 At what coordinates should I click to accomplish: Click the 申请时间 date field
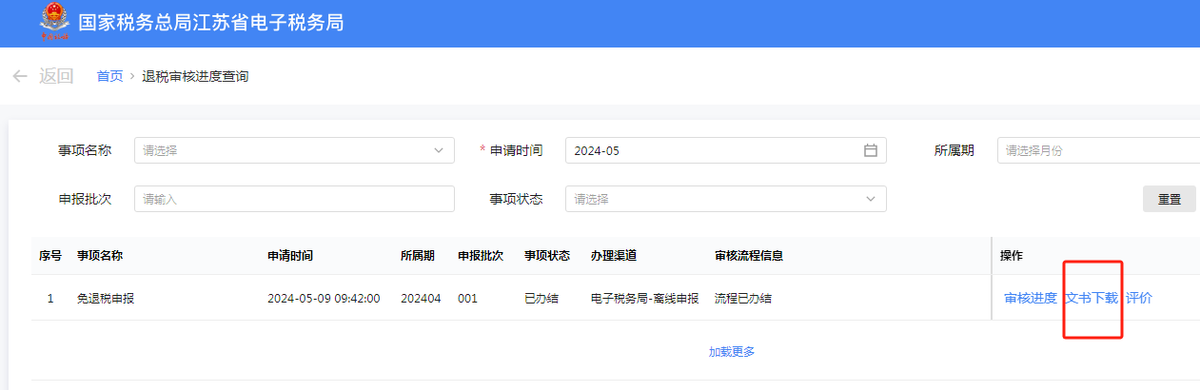(x=726, y=151)
